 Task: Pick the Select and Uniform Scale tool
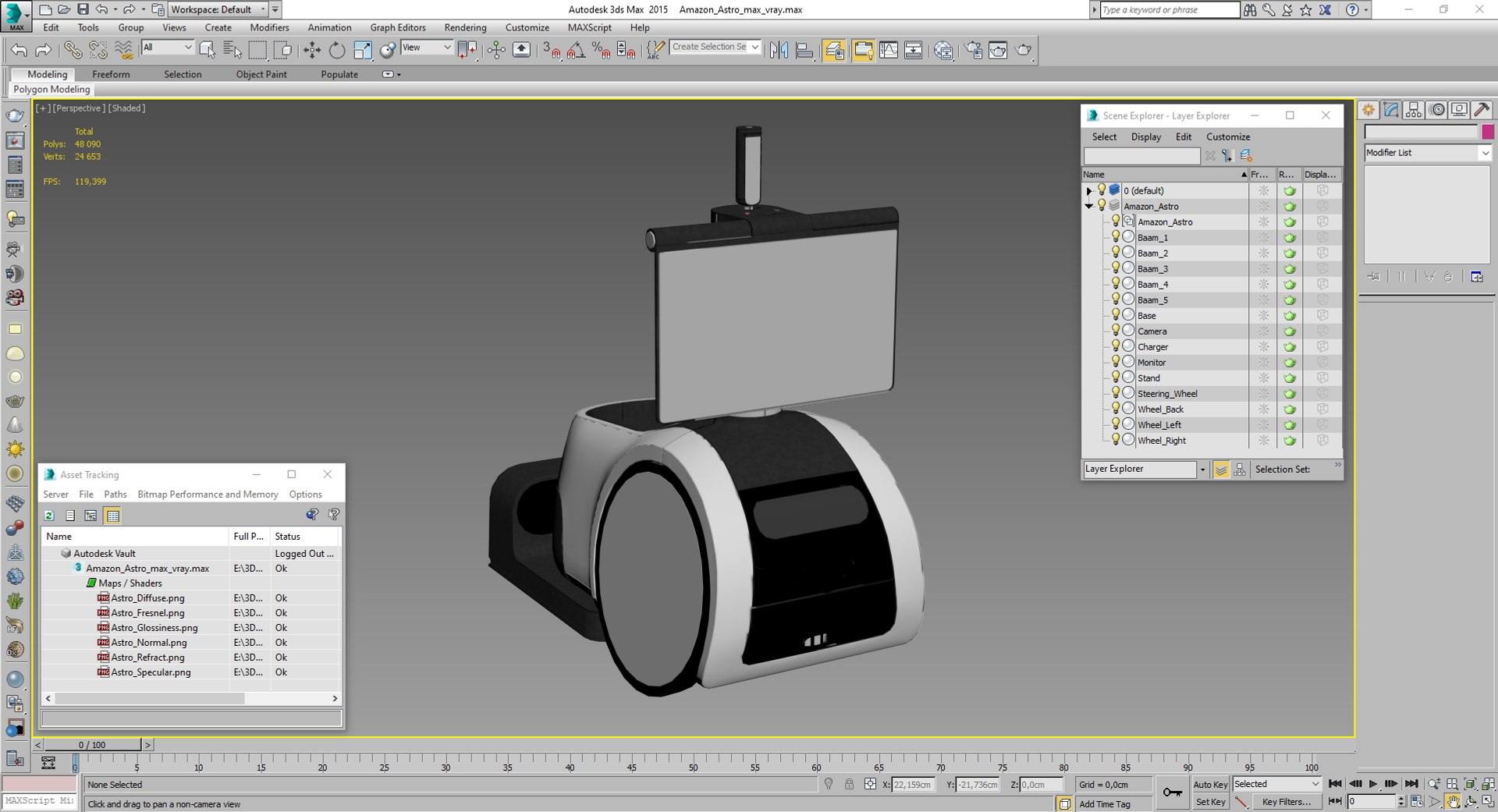point(363,51)
